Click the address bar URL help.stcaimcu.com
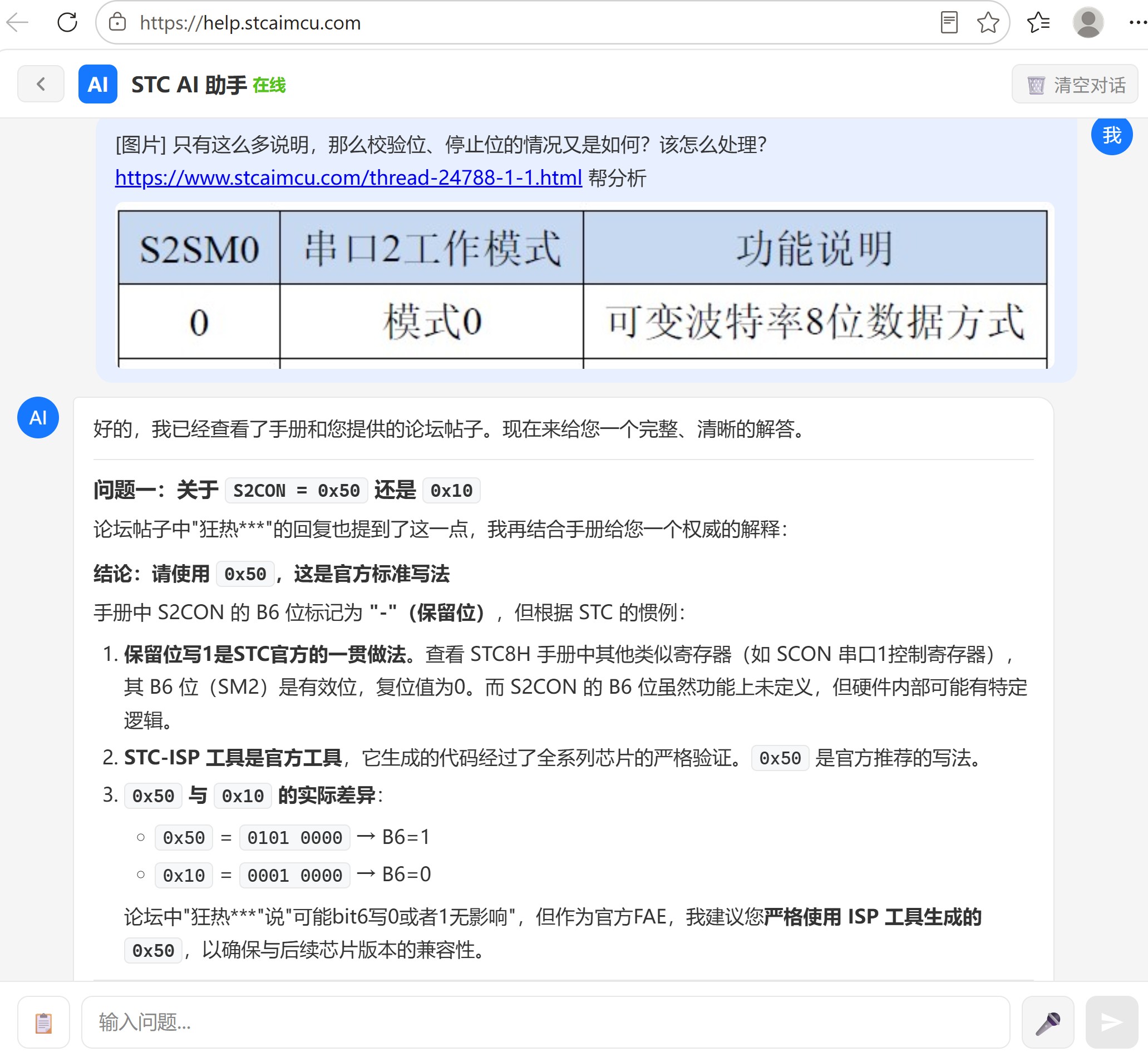This screenshot has height=1057, width=1148. point(250,23)
